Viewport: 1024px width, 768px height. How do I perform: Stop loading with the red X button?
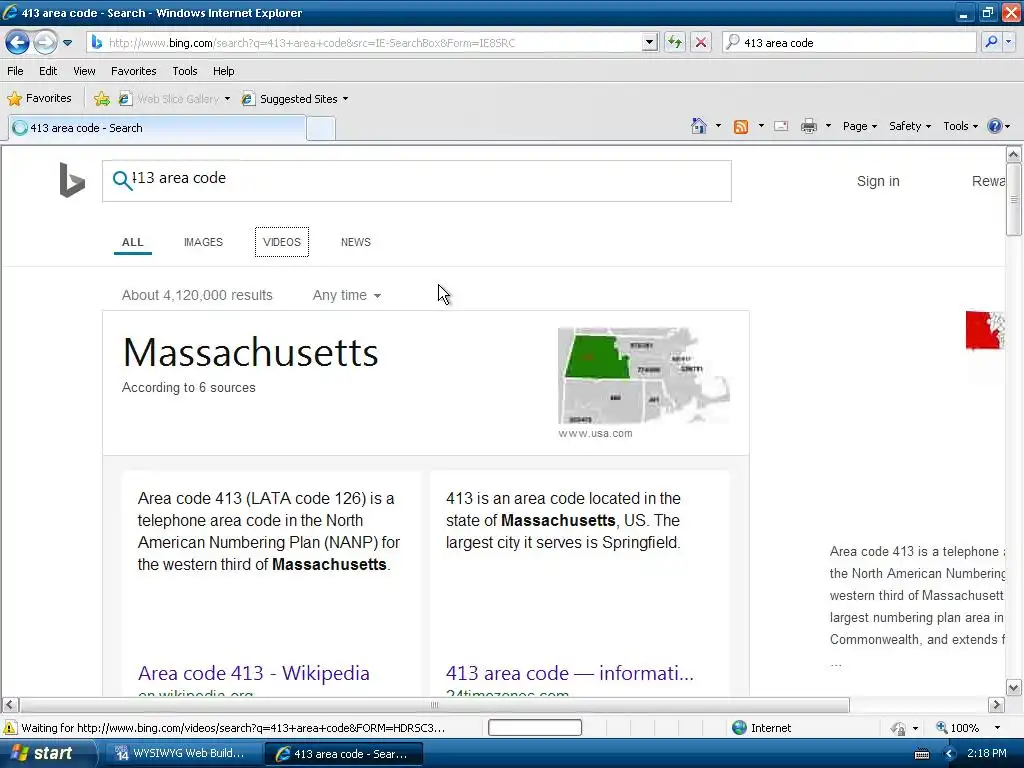click(x=701, y=42)
